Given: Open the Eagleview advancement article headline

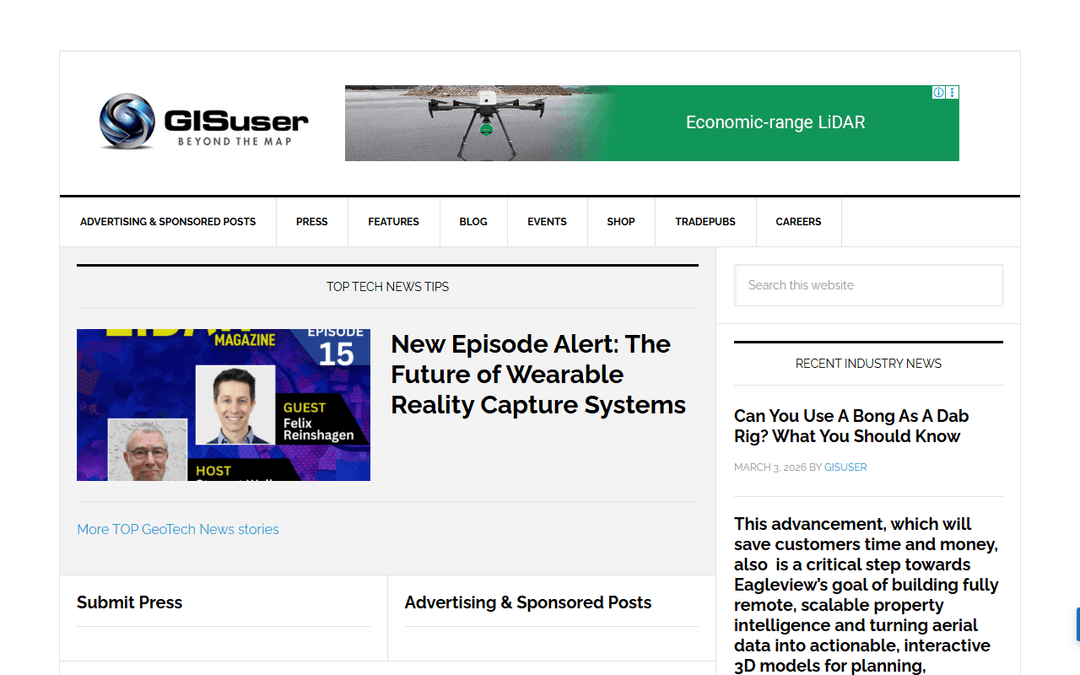Looking at the screenshot, I should point(866,594).
